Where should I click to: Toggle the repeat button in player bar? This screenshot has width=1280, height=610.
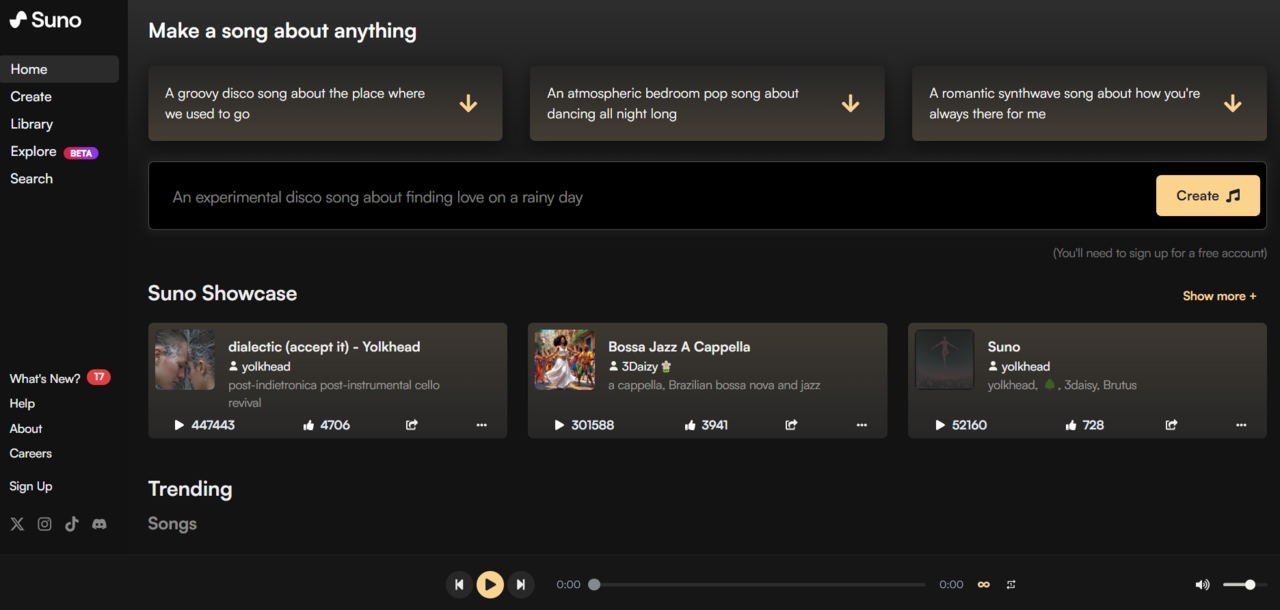pos(1011,584)
